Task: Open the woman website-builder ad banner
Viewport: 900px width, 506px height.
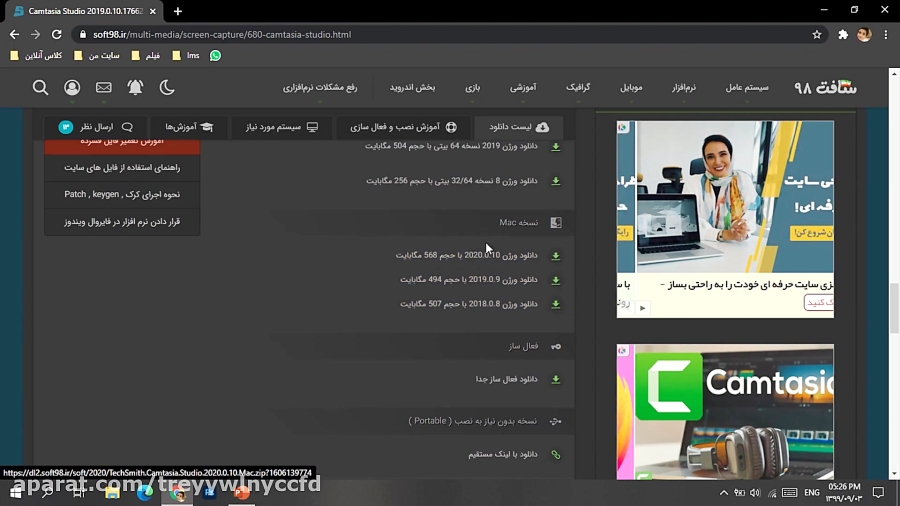Action: pyautogui.click(x=725, y=219)
